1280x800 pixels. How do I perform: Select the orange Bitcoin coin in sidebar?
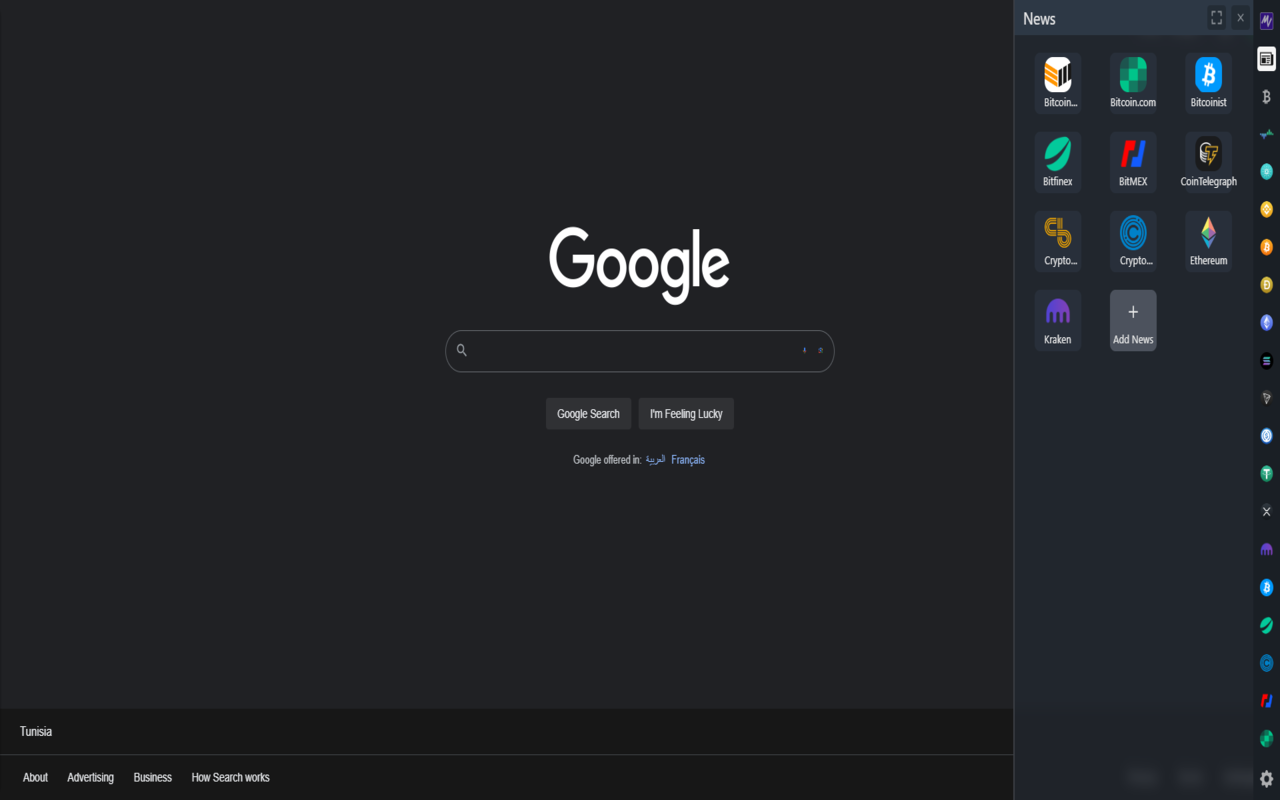pyautogui.click(x=1266, y=247)
